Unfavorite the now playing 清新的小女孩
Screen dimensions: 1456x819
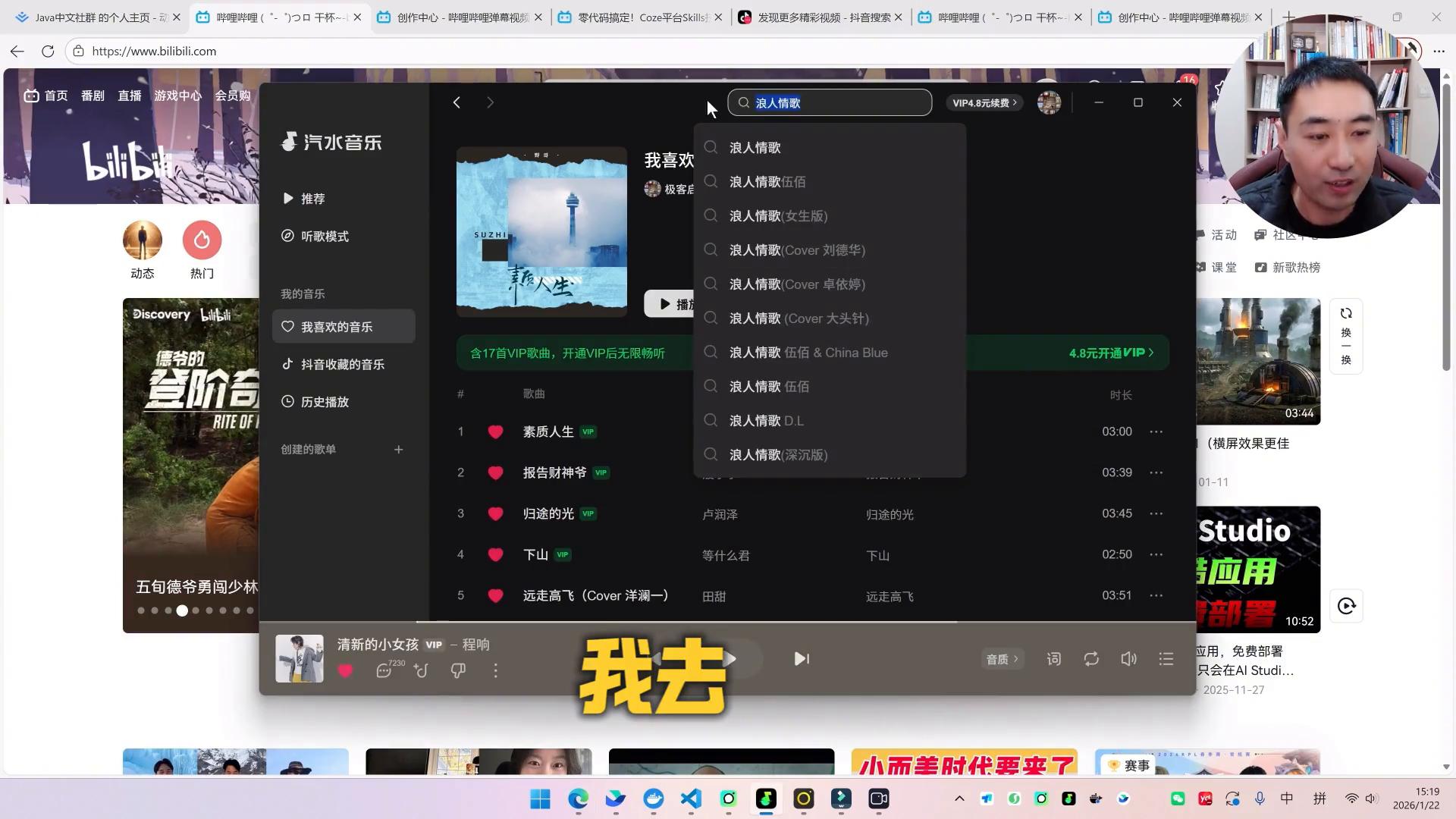click(x=346, y=671)
